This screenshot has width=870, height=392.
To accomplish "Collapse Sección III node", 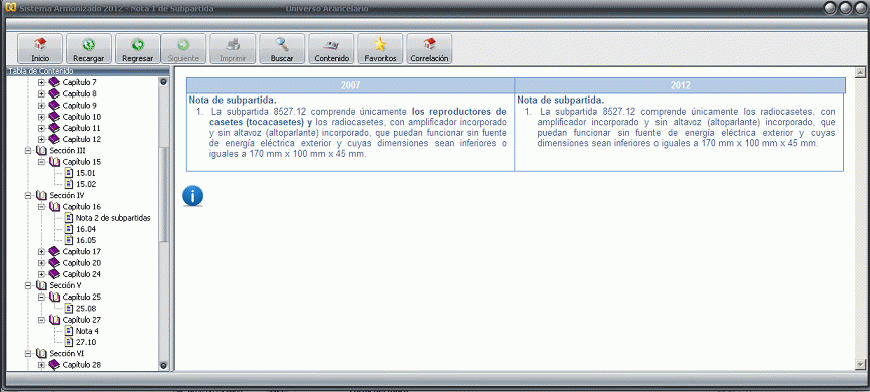I will (x=28, y=150).
